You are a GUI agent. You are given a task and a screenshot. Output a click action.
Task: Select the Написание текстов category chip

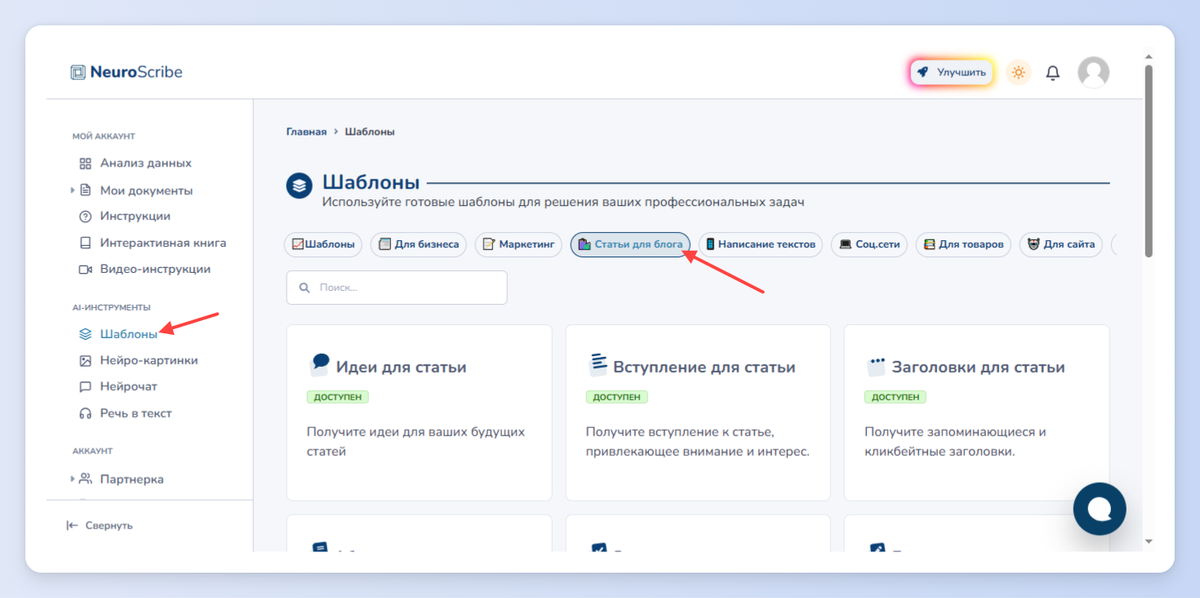(x=762, y=244)
